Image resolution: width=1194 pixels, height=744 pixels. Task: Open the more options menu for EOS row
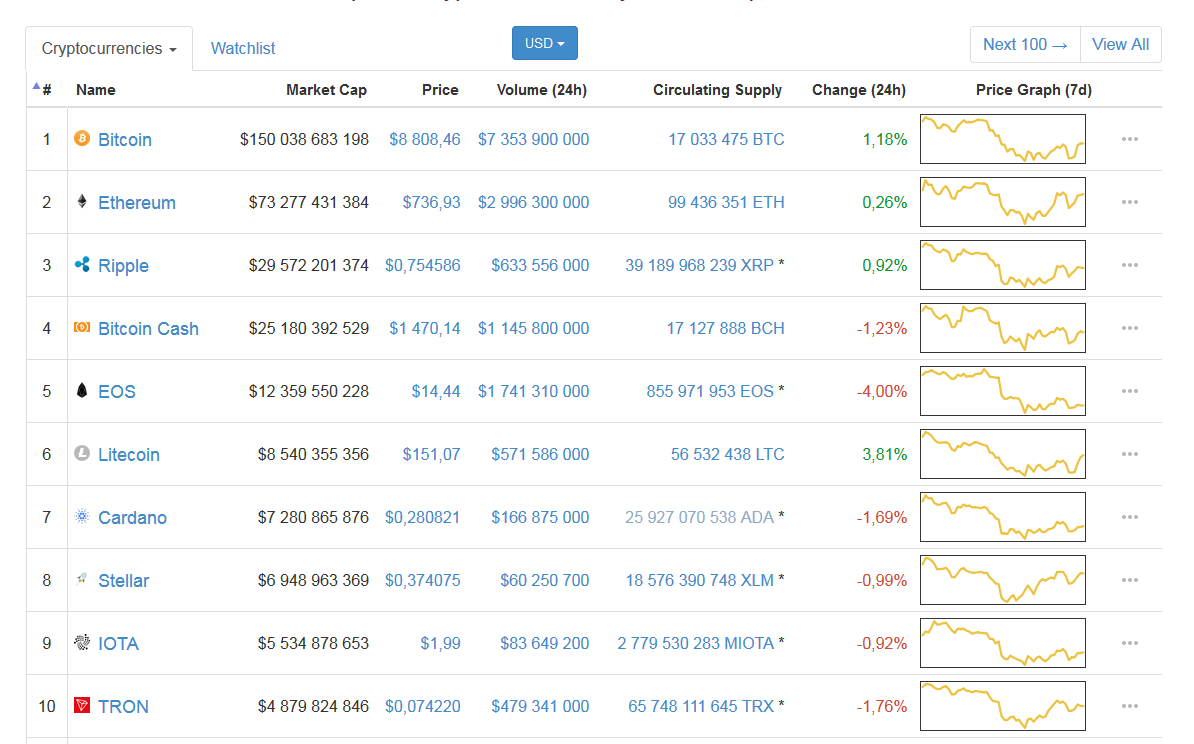pos(1130,391)
